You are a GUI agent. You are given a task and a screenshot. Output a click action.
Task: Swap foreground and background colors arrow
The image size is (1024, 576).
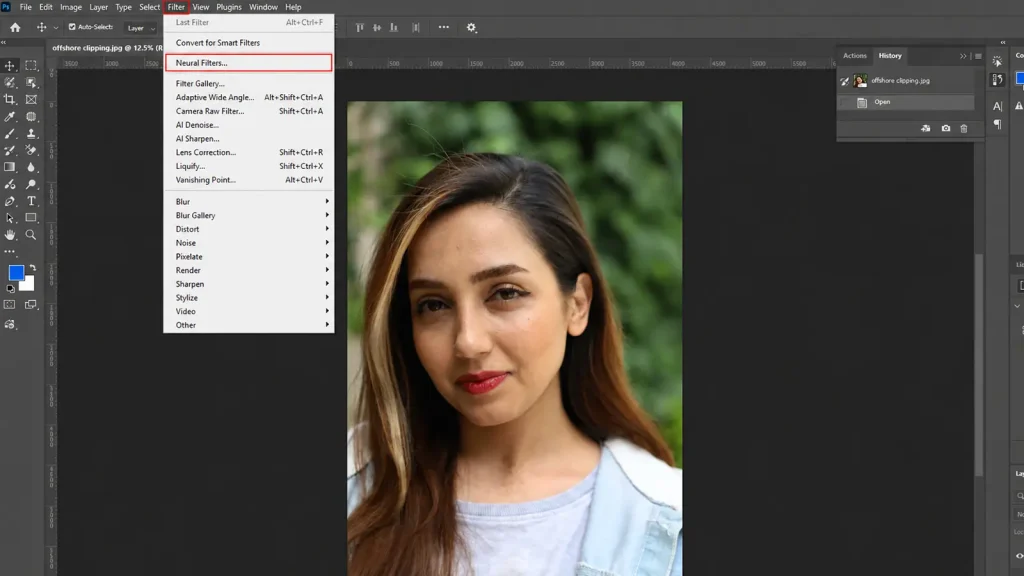(x=33, y=268)
